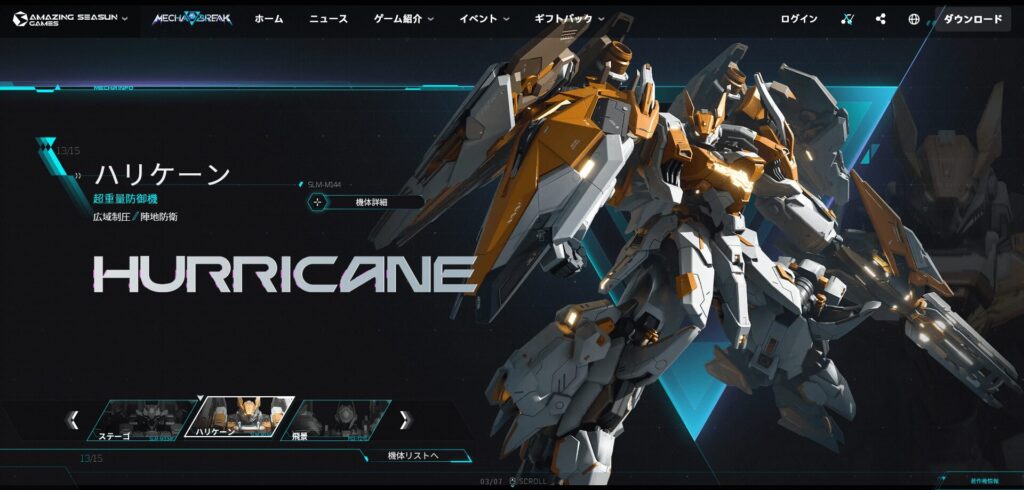Expand the イベント dropdown menu

484,19
